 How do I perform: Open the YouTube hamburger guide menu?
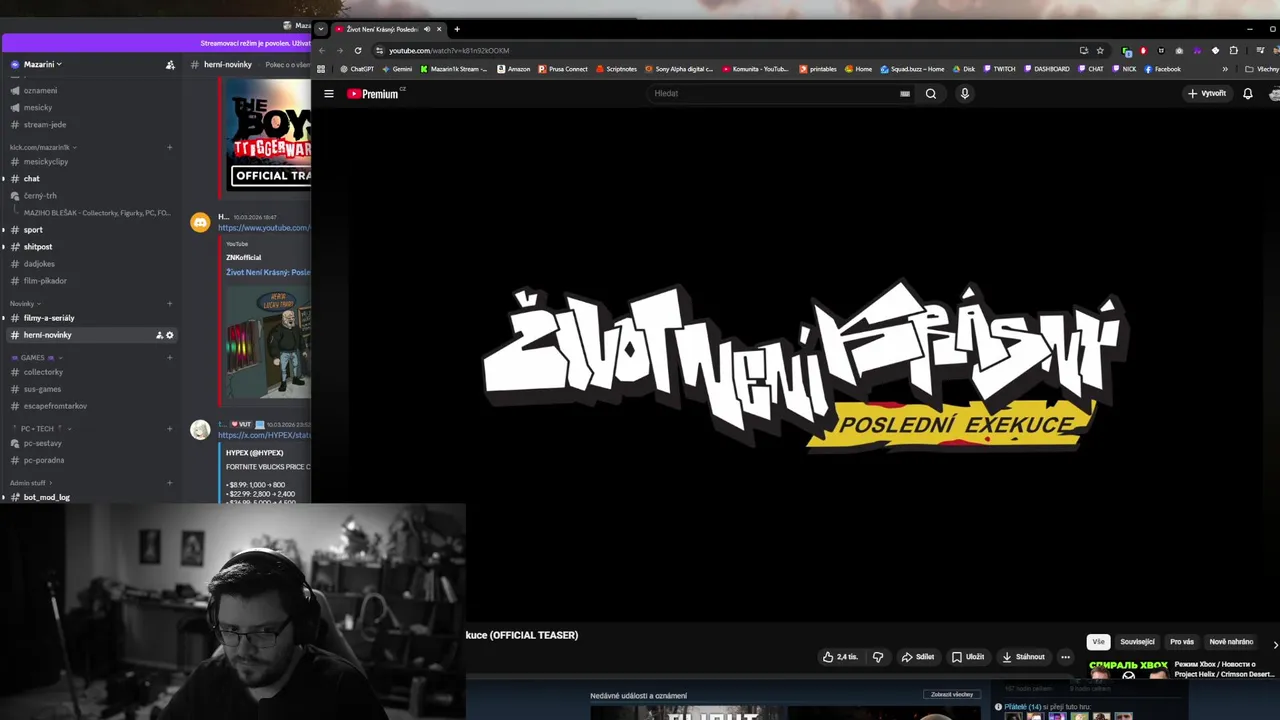tap(328, 94)
